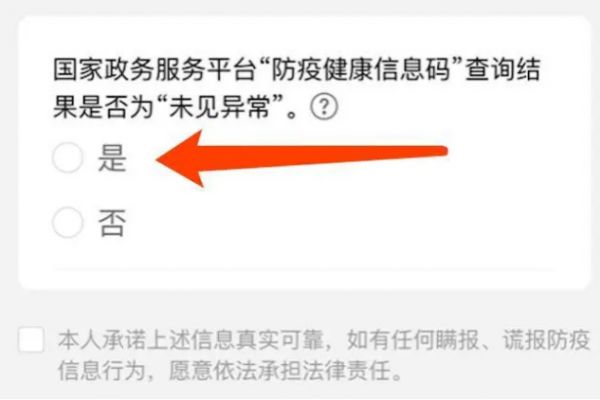Click the 查询结 text at line end
The image size is (600, 400).
point(503,70)
